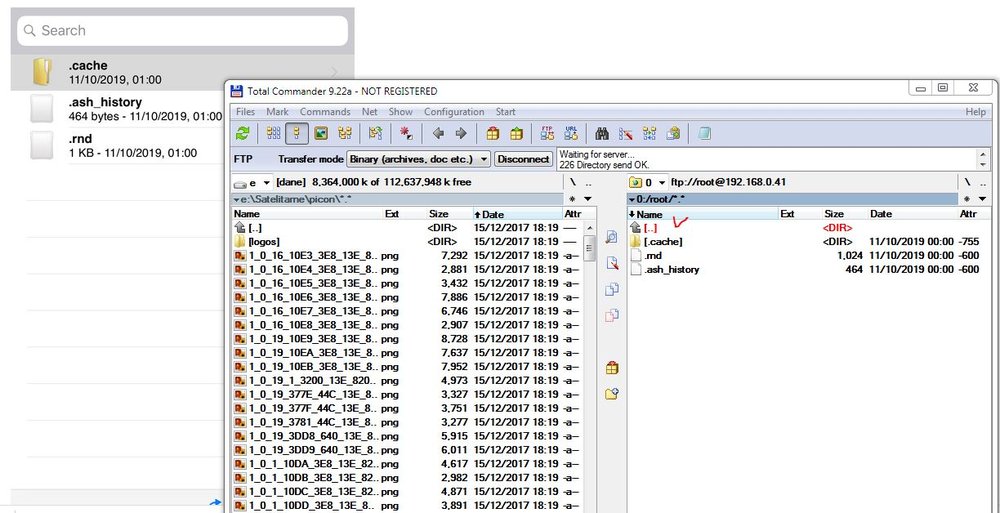Click the green Refresh arrows toolbar icon
The image size is (1000, 513).
[242, 133]
